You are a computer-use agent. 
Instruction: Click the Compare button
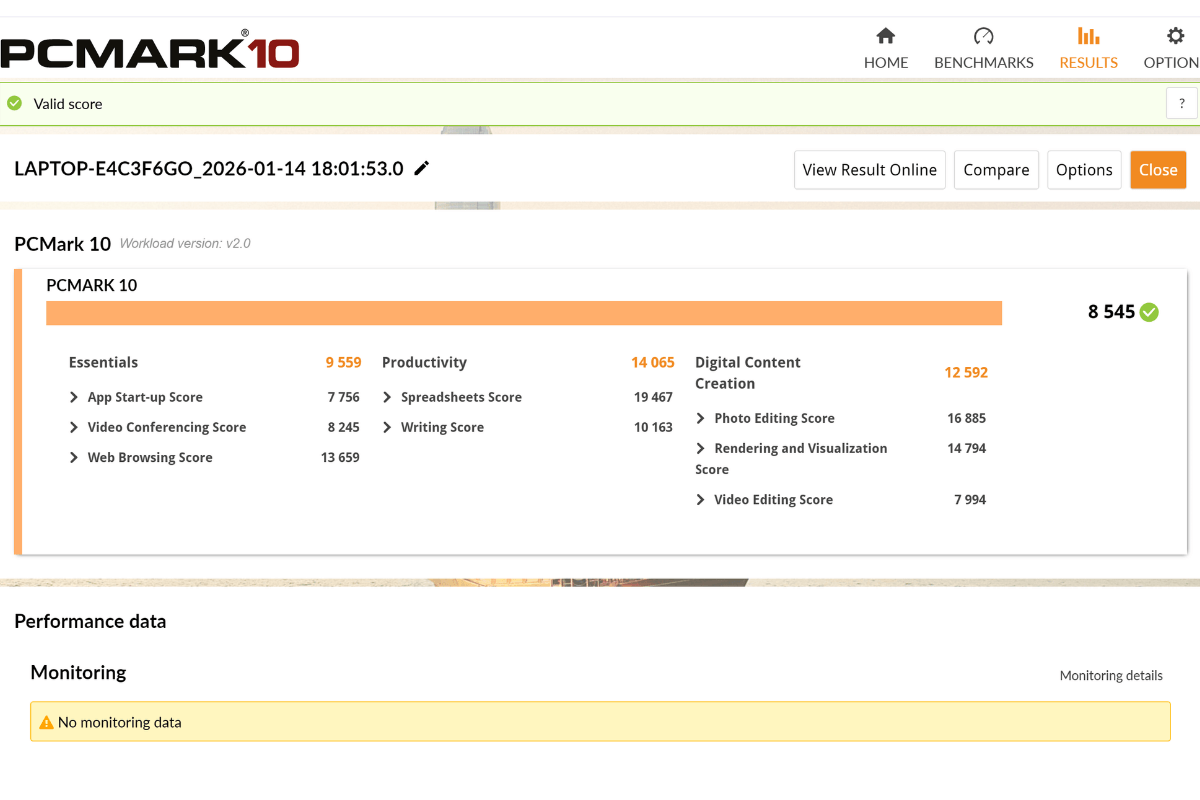(997, 170)
